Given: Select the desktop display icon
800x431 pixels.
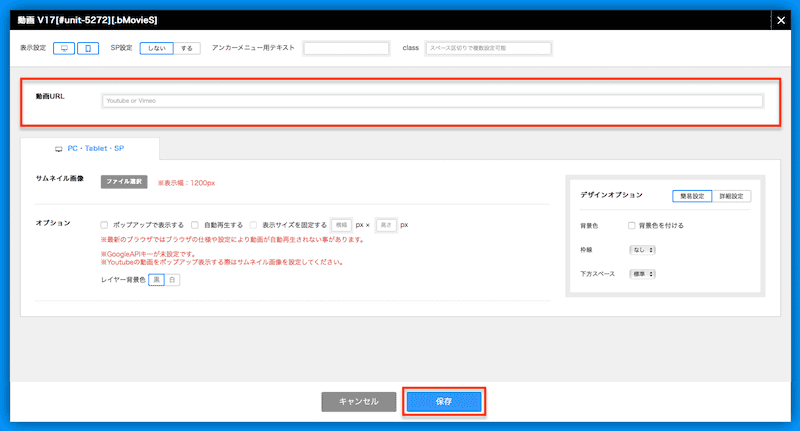Looking at the screenshot, I should tap(65, 48).
